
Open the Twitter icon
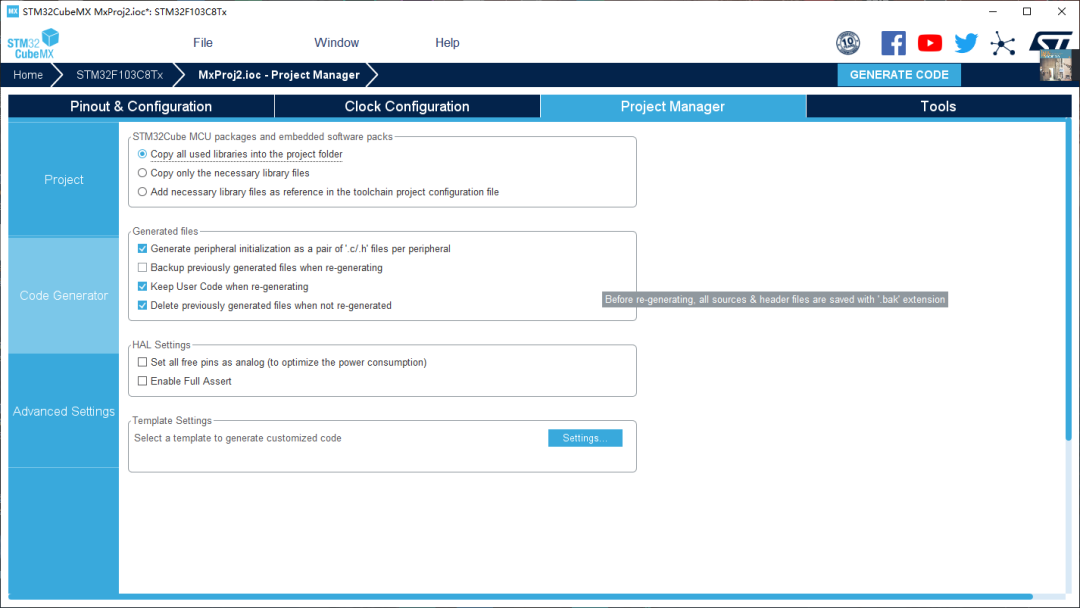tap(966, 43)
